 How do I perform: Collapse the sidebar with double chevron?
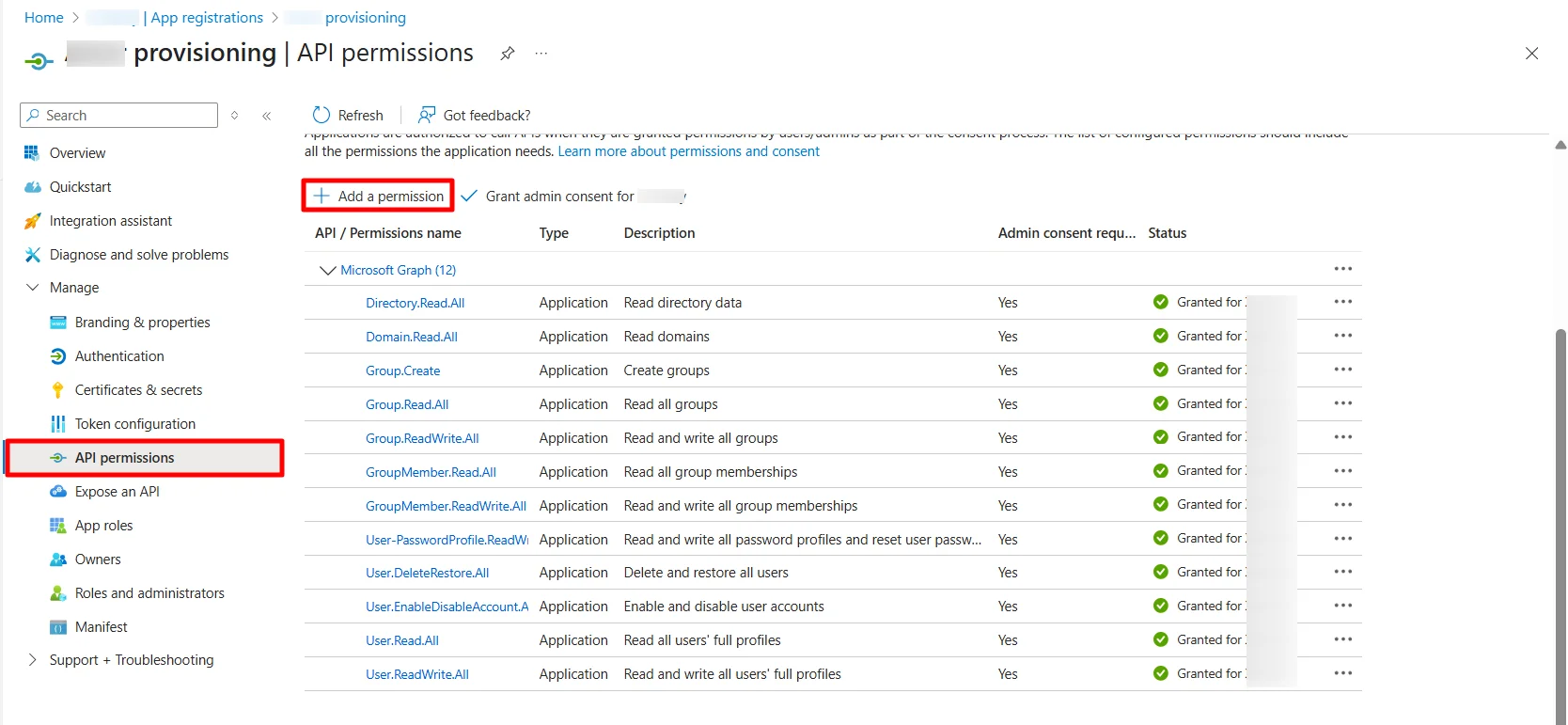point(267,116)
